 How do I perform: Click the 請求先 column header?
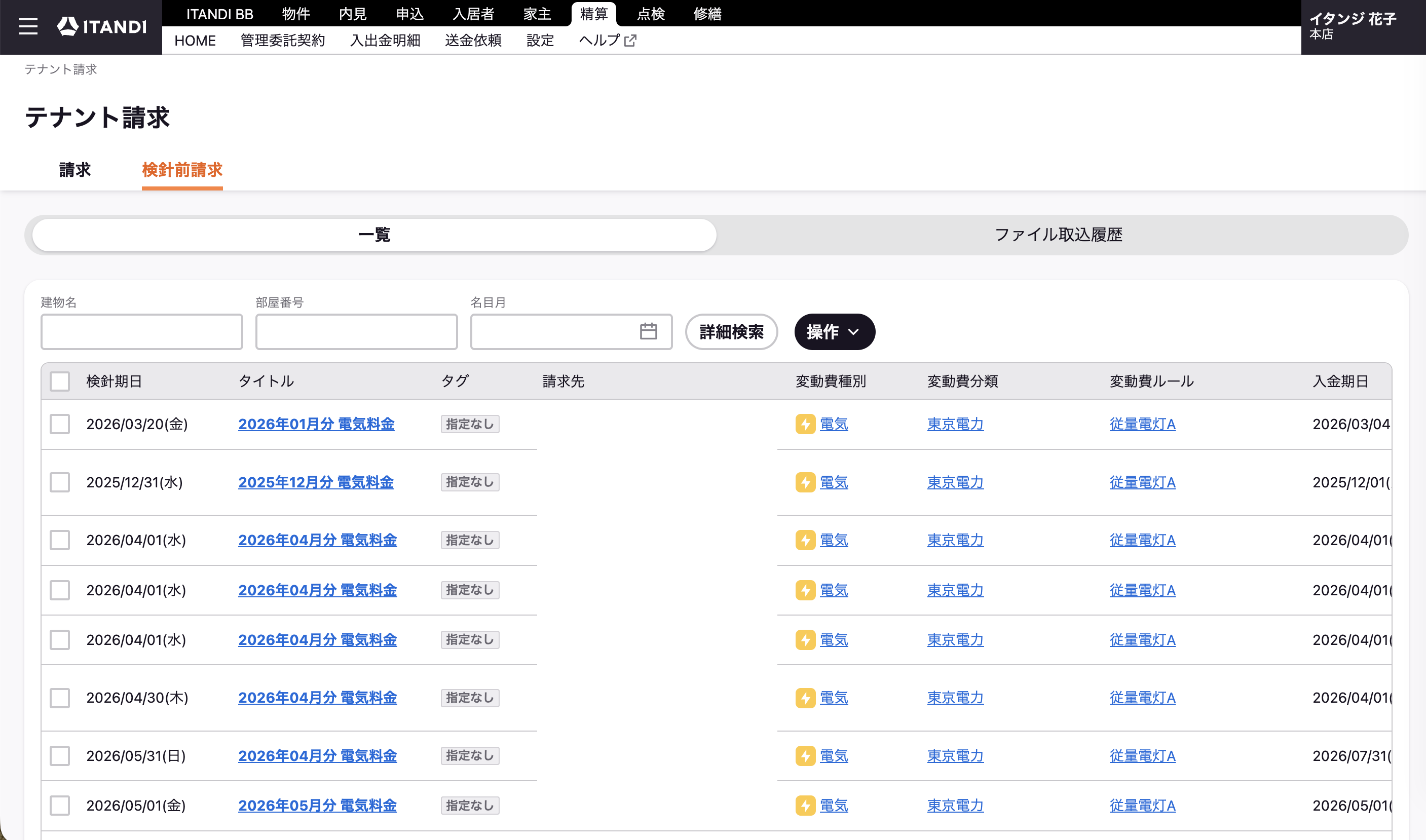564,381
